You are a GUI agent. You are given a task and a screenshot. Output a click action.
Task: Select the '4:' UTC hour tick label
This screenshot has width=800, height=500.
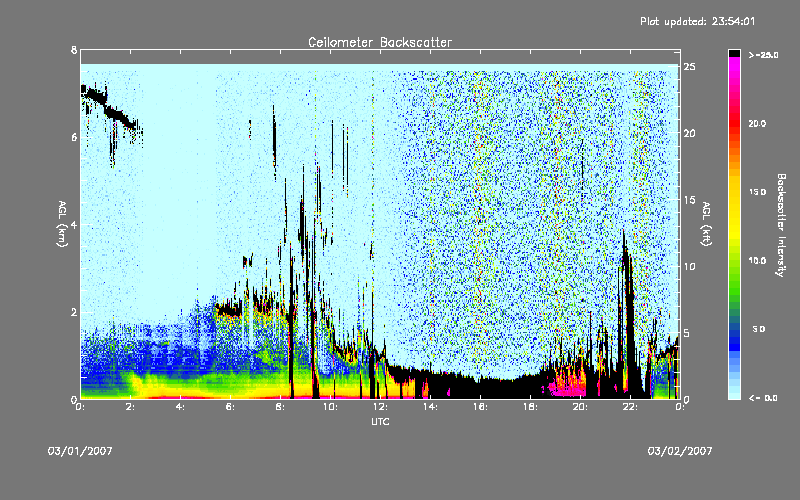[181, 407]
